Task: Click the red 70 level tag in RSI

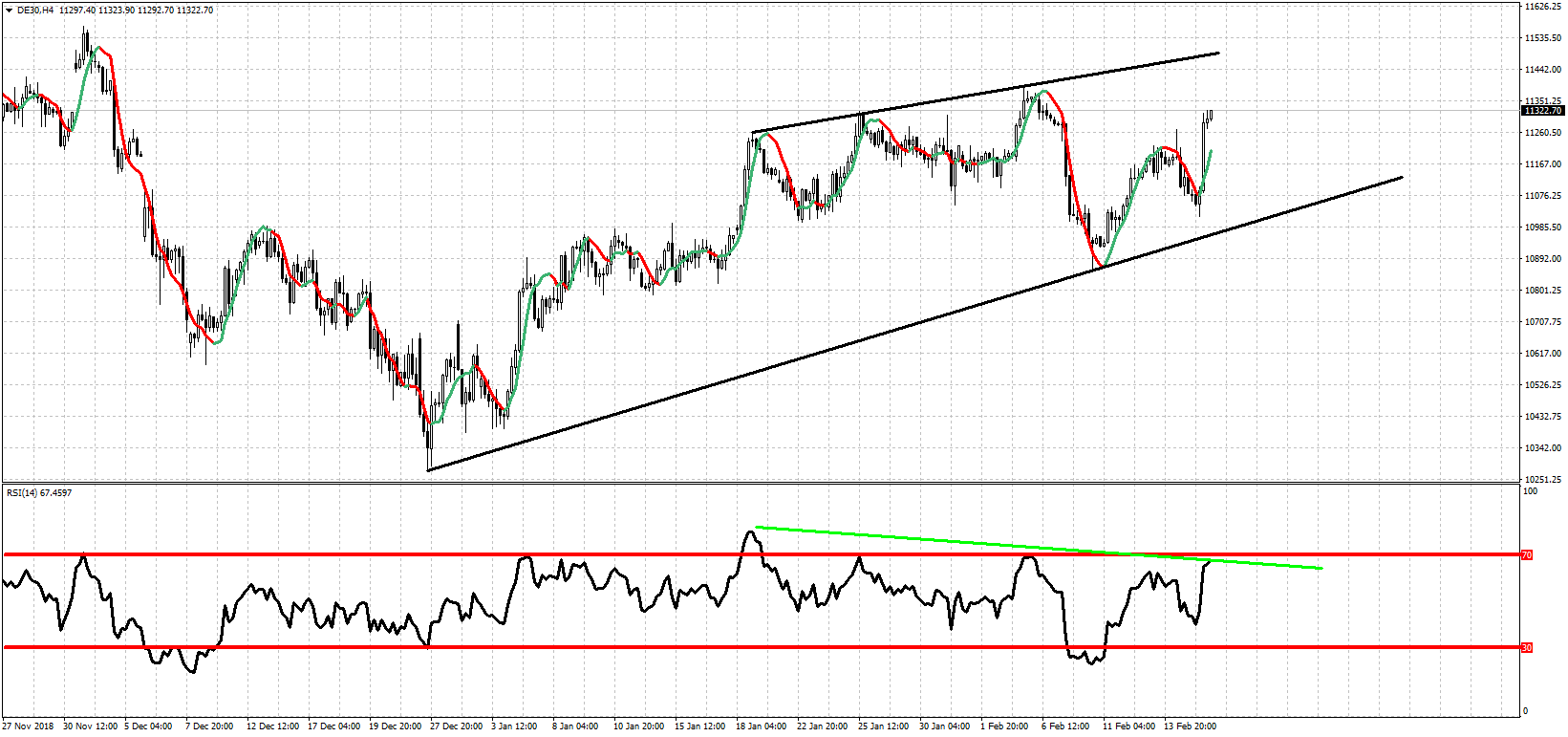Action: click(x=1527, y=555)
